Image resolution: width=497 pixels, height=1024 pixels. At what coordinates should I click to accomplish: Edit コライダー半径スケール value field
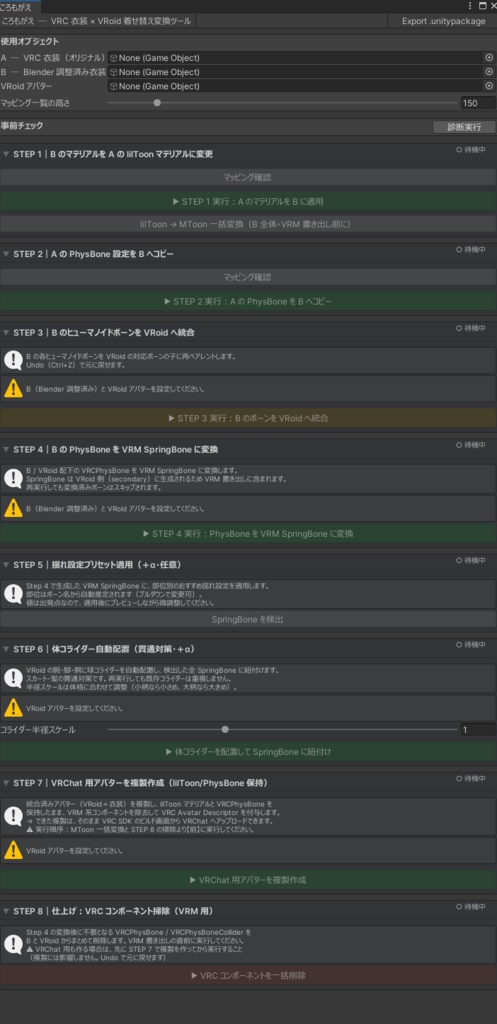coord(478,729)
